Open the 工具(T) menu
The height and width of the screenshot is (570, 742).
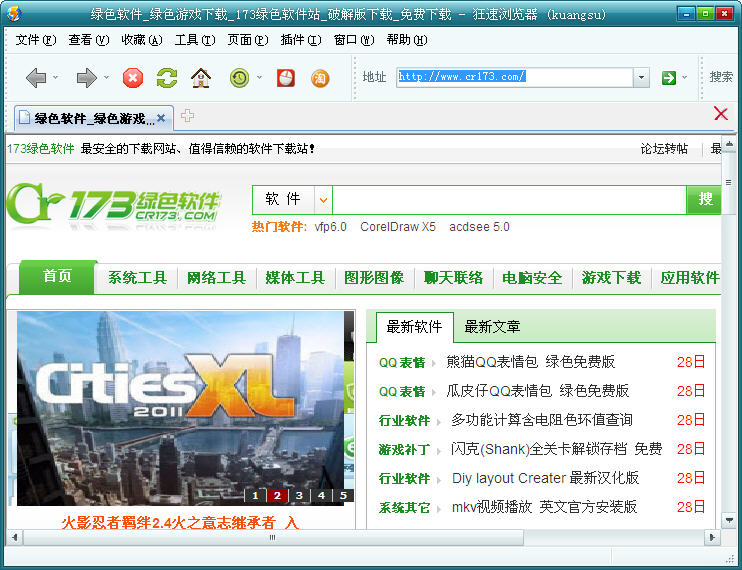(195, 40)
